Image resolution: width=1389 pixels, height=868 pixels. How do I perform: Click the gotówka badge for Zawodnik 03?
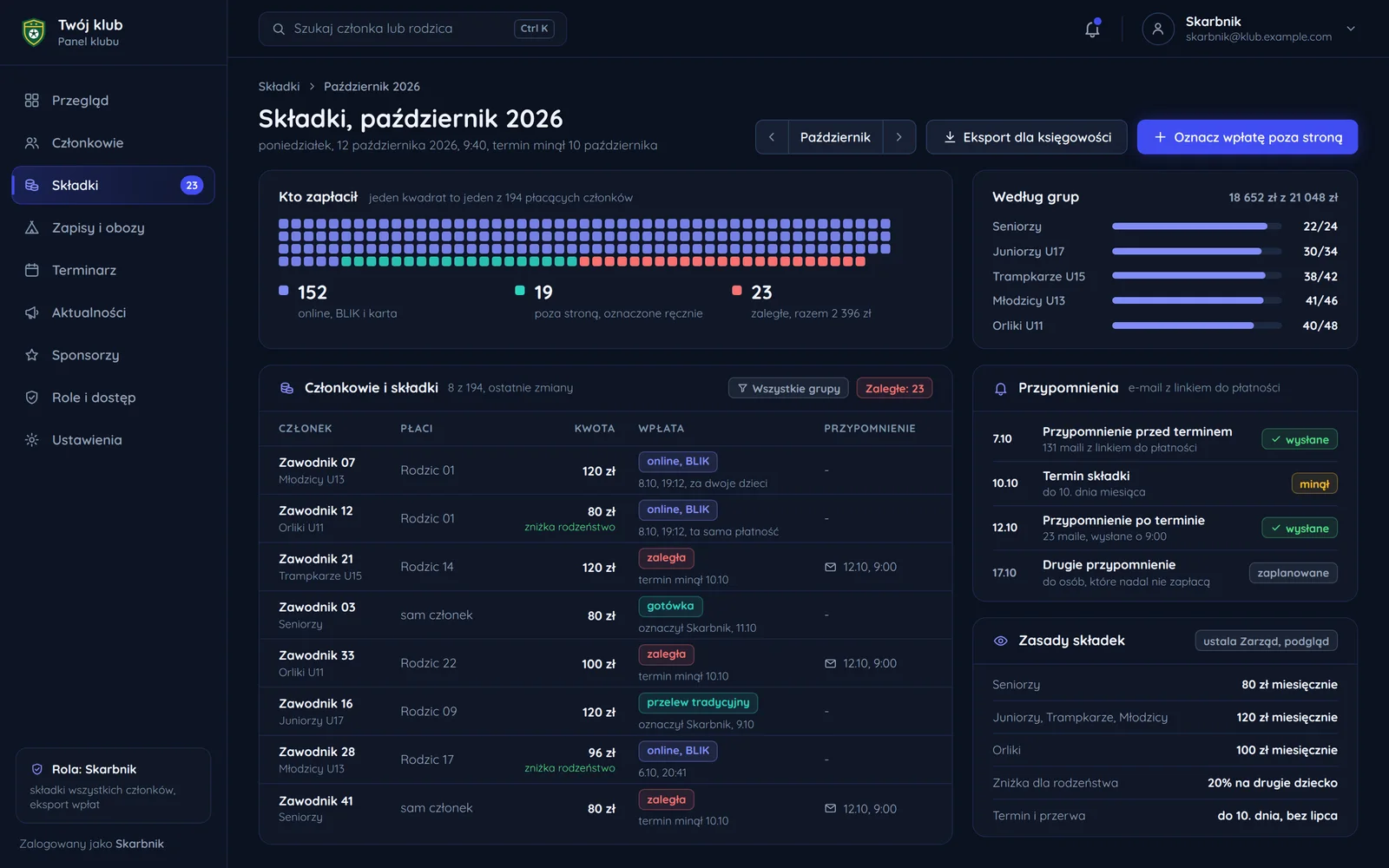(670, 606)
